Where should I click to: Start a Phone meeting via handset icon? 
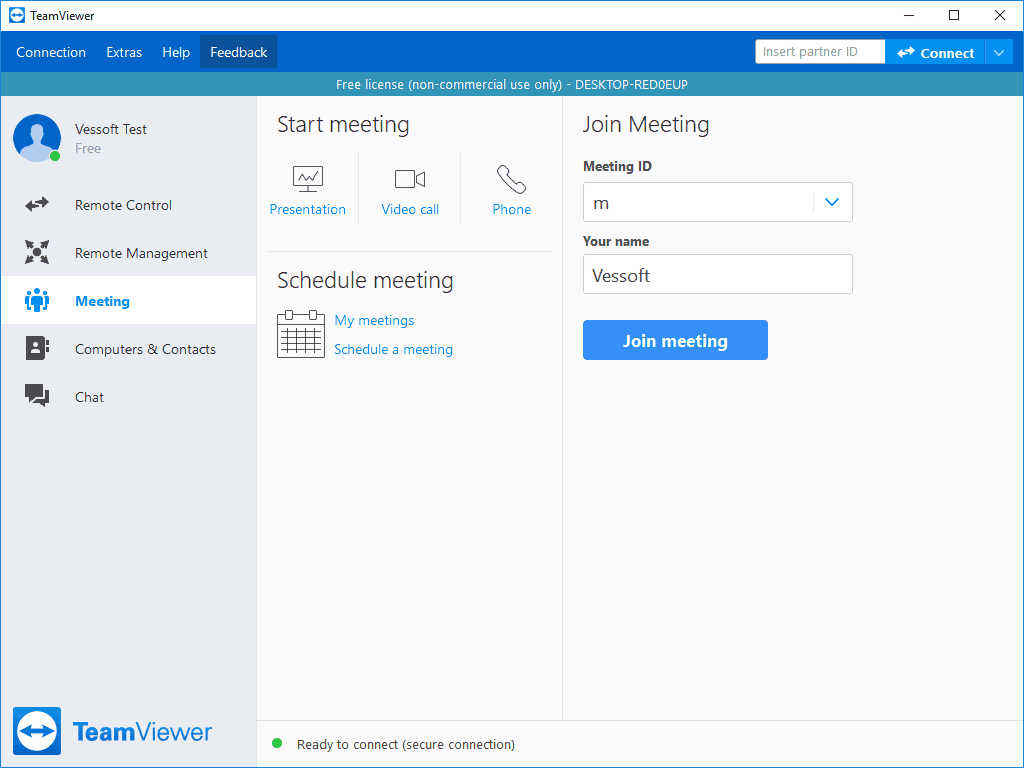(511, 180)
